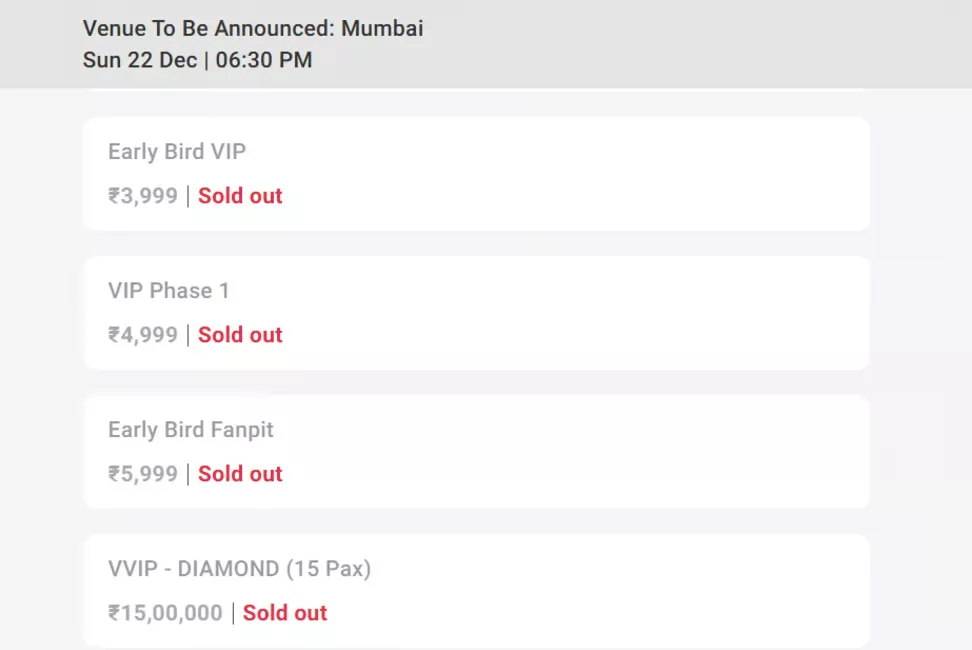This screenshot has width=972, height=650.
Task: Select the ₹5,999 price text
Action: tap(143, 474)
